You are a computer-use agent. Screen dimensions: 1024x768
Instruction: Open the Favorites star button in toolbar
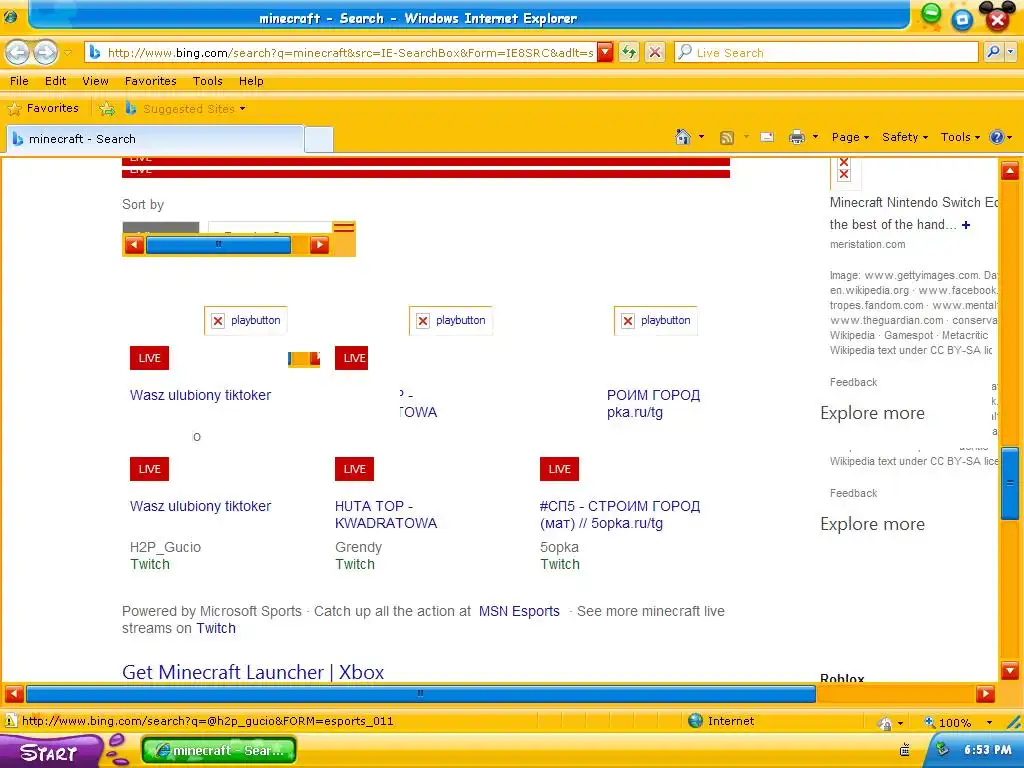tap(43, 108)
